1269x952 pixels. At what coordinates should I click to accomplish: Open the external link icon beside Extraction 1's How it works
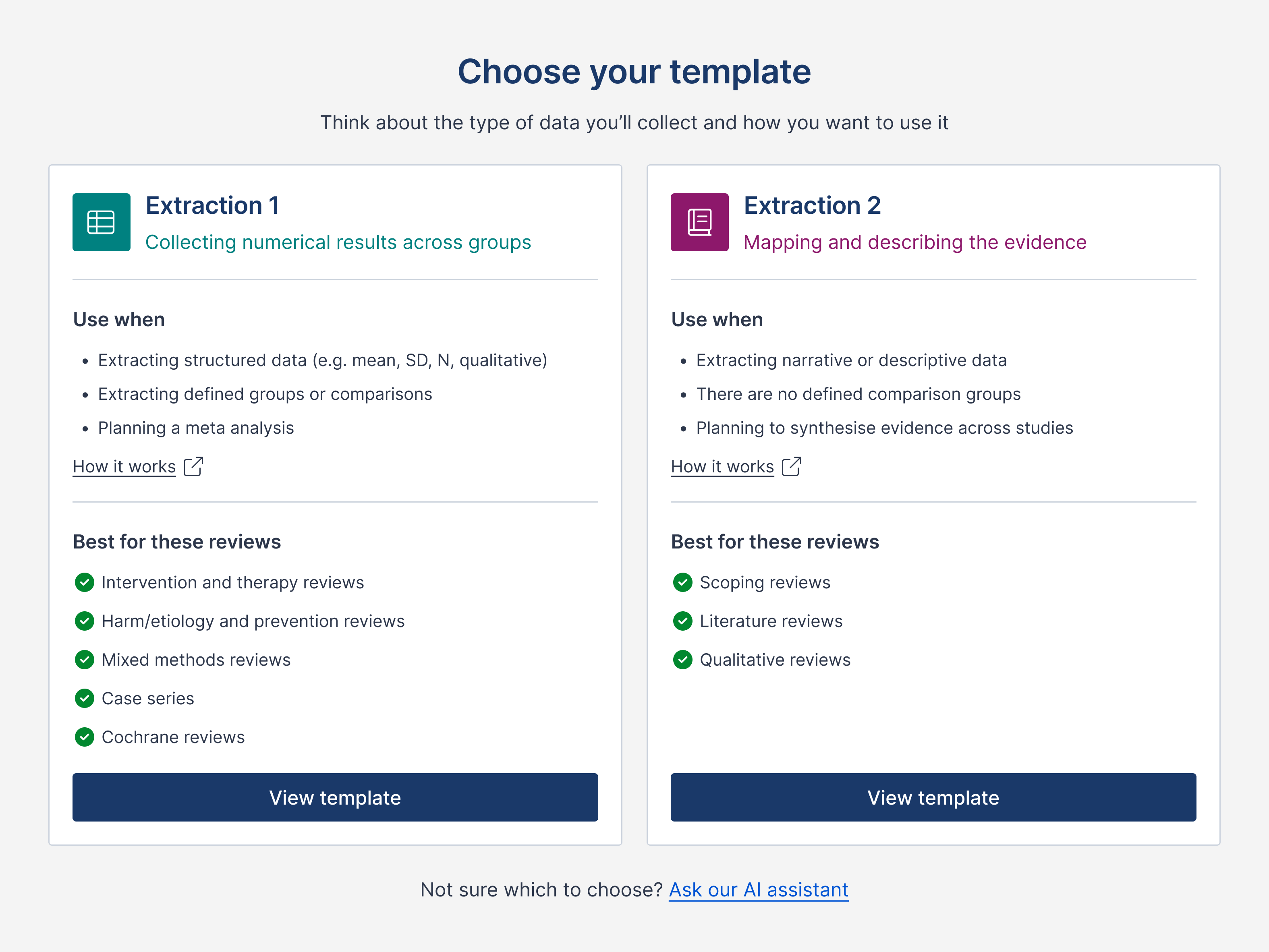click(194, 466)
